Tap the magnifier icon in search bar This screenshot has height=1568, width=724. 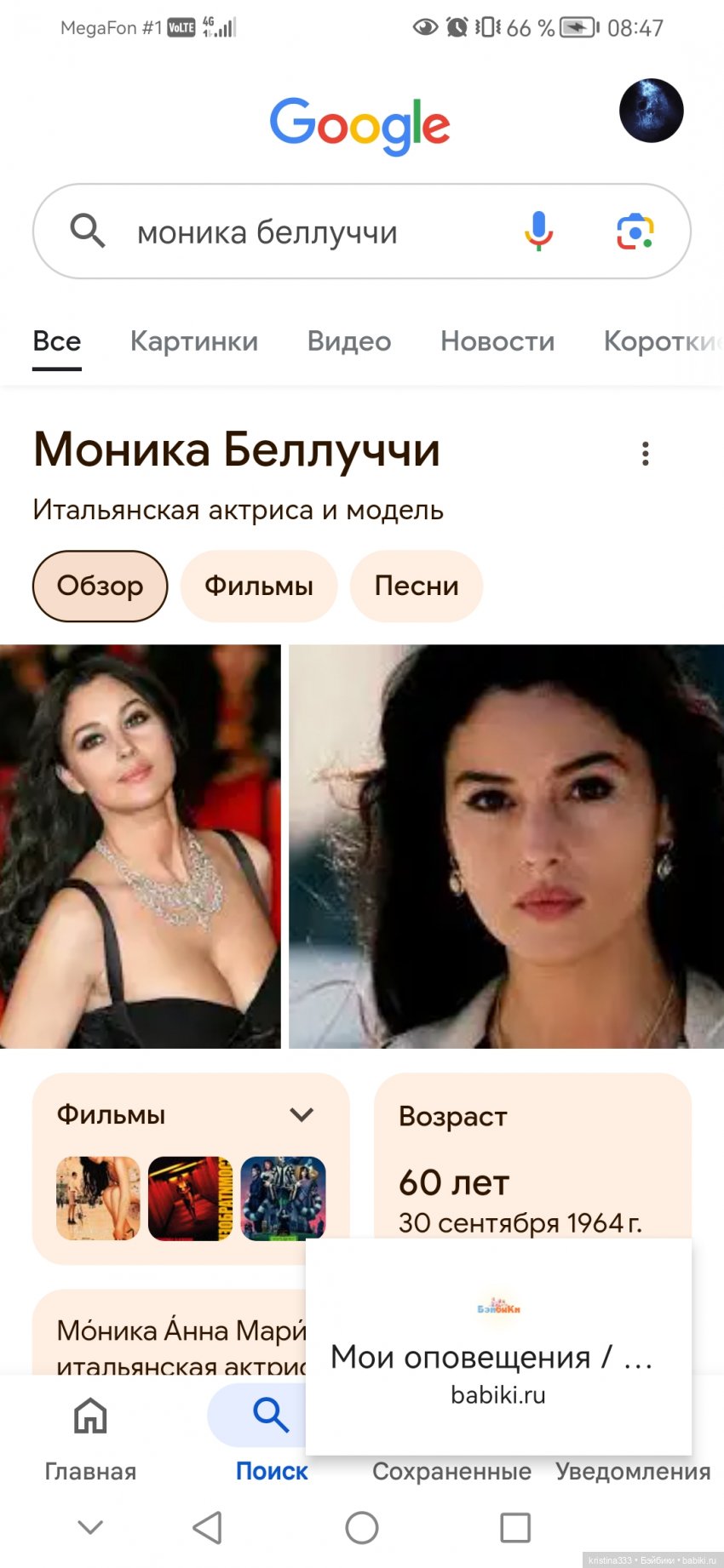87,231
